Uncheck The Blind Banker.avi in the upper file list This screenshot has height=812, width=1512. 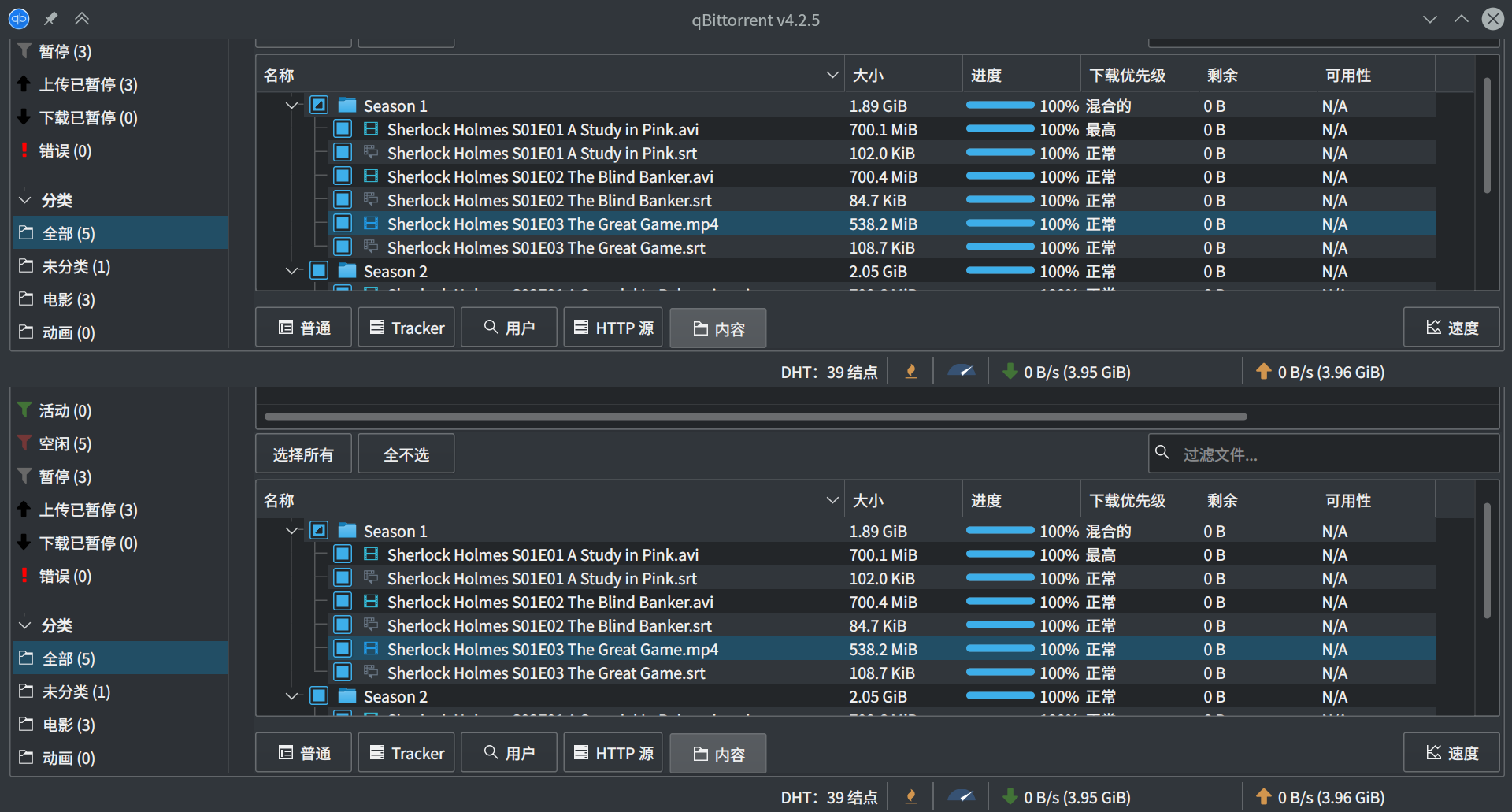(x=343, y=176)
